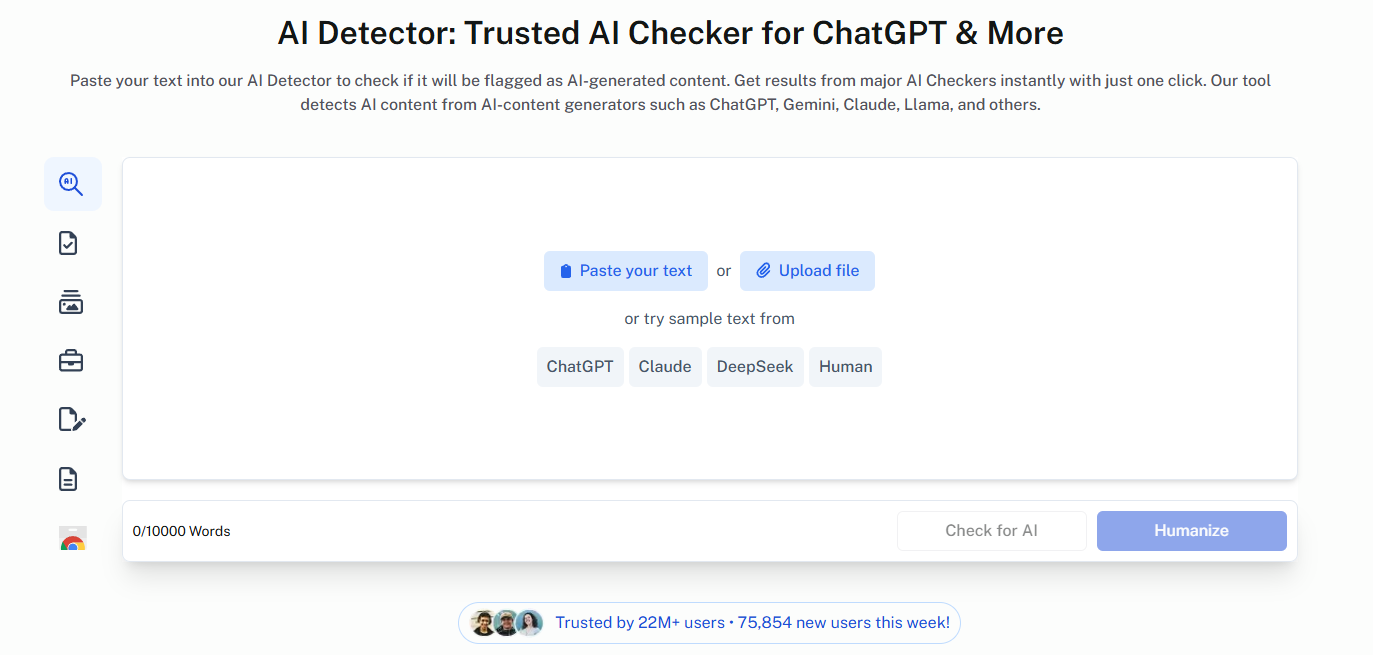The image size is (1373, 655).
Task: Click the paperclip icon on Upload file
Action: pos(763,270)
